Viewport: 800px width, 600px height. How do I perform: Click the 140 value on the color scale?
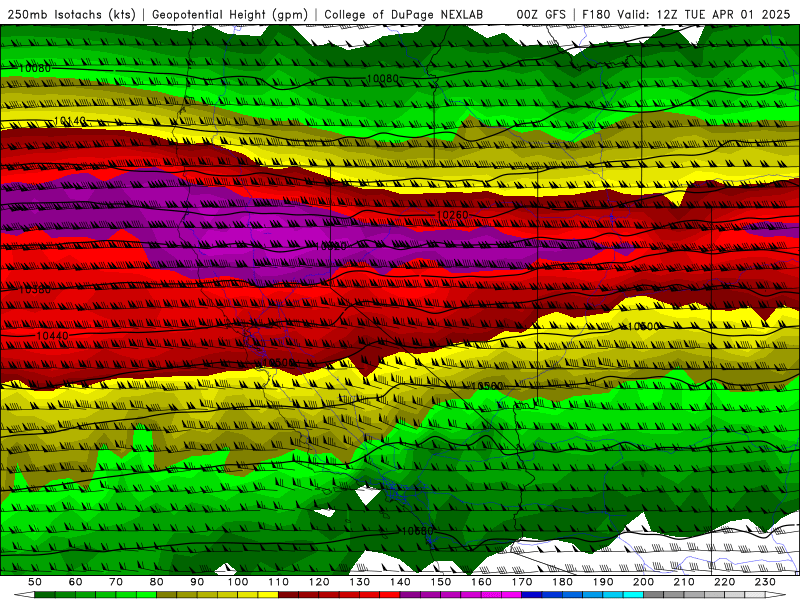400,582
